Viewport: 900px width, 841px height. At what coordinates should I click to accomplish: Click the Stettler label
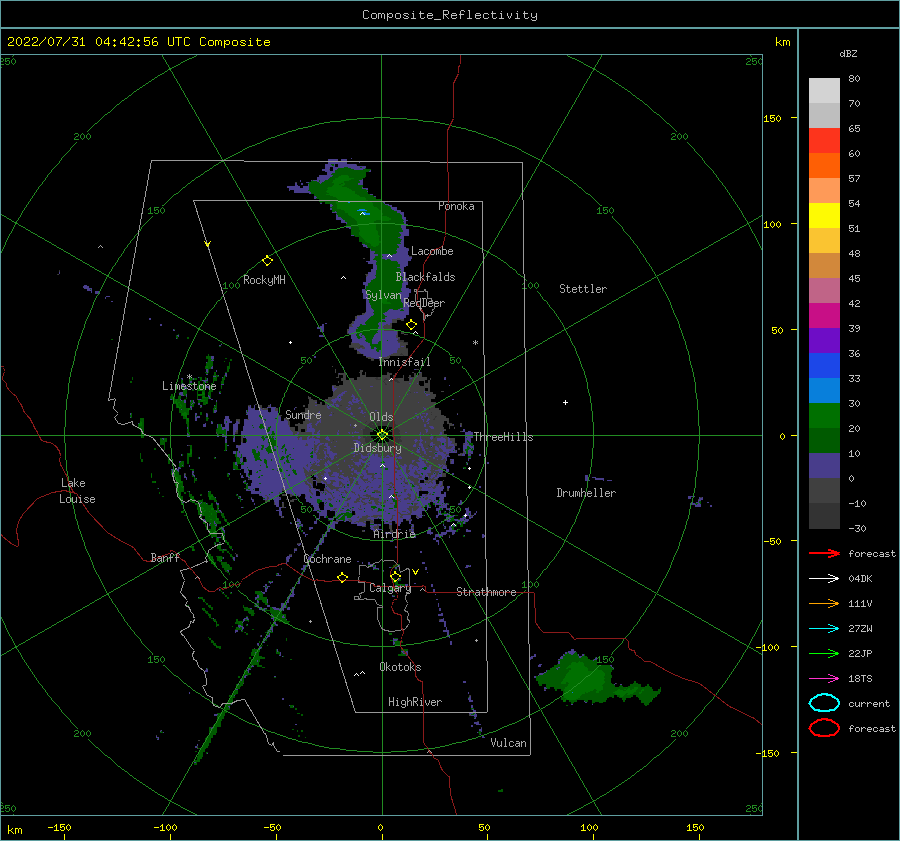(583, 289)
